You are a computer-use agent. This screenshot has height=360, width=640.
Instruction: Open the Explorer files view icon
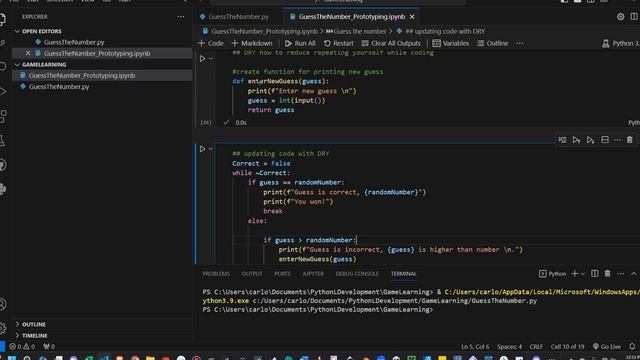(2, 19)
